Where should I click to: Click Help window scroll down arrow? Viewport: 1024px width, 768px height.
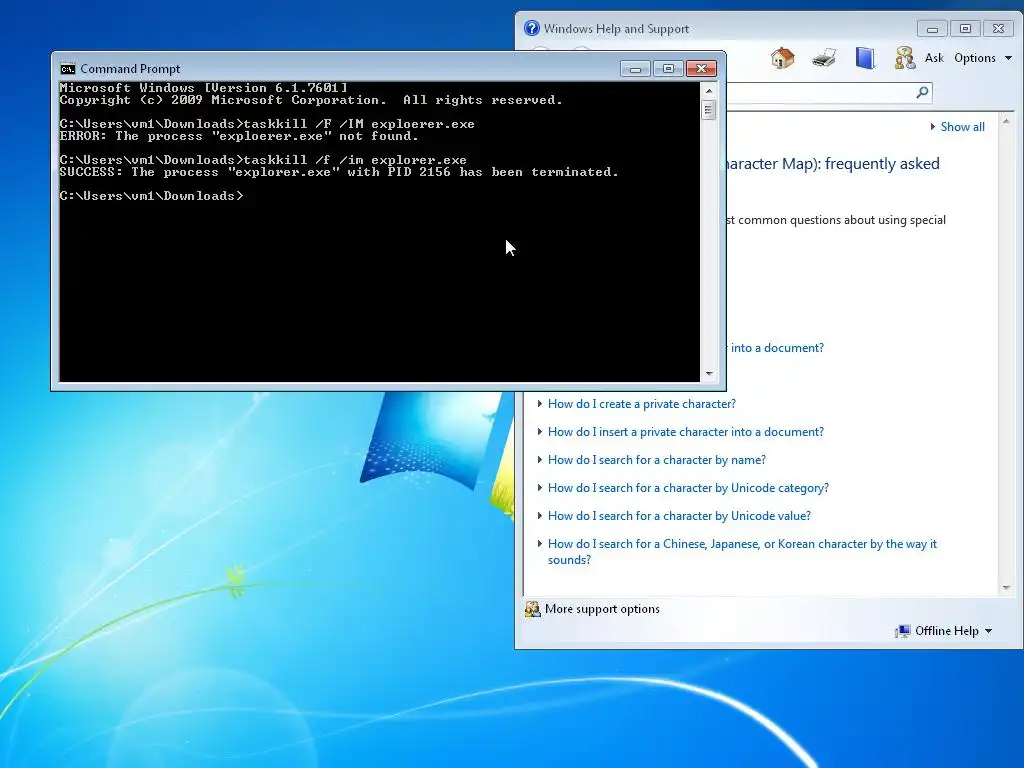click(x=1006, y=588)
